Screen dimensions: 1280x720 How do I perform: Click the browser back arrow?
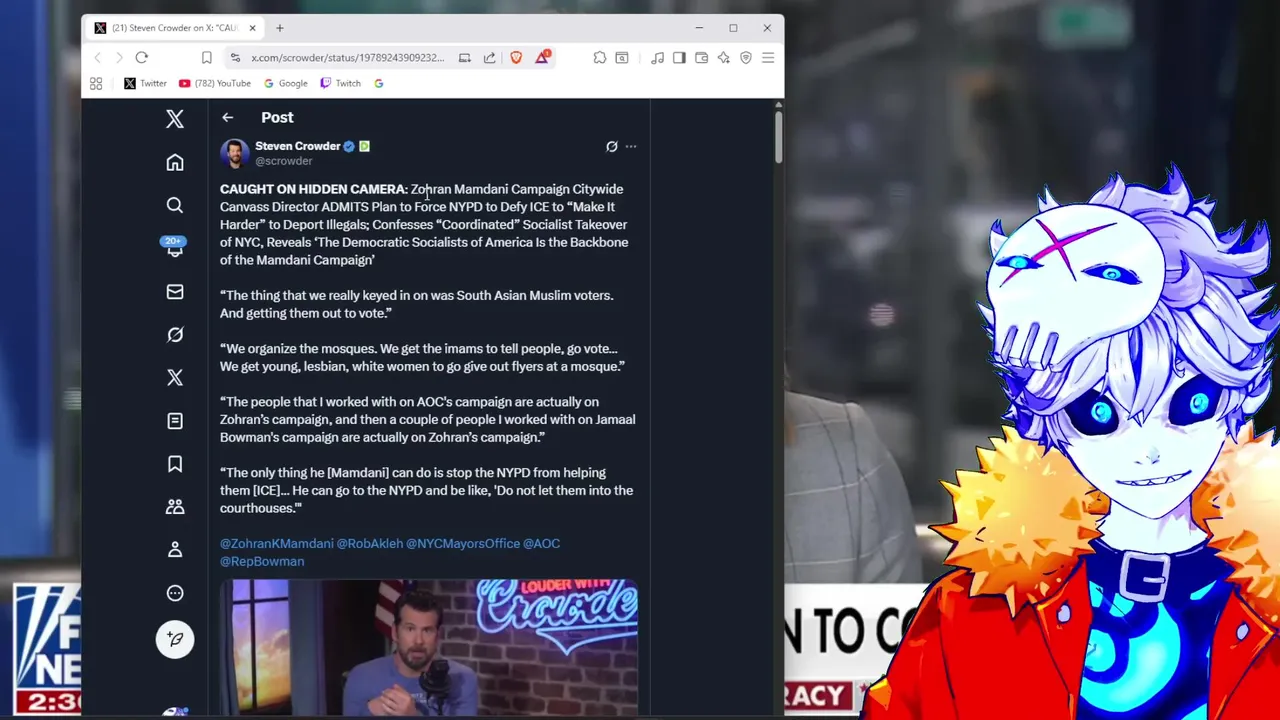pyautogui.click(x=97, y=58)
